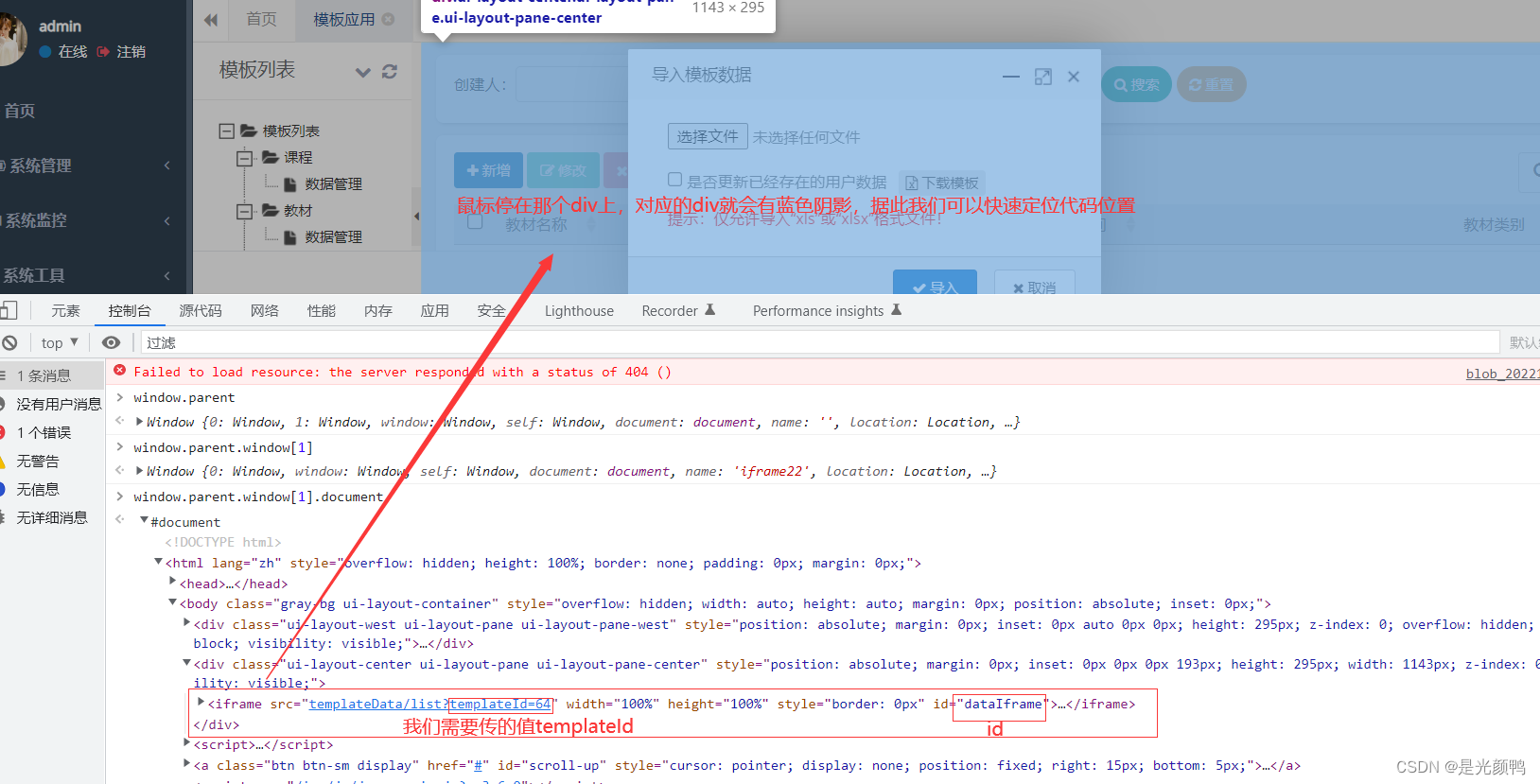The image size is (1540, 784).
Task: Click the eye live-expression icon
Action: tap(111, 342)
